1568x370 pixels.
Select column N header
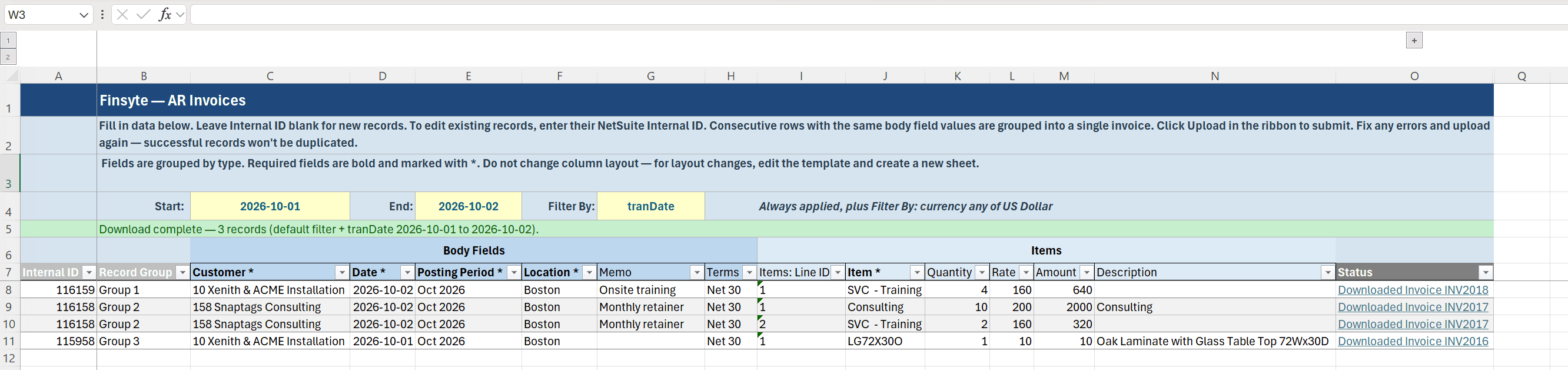tap(1214, 75)
